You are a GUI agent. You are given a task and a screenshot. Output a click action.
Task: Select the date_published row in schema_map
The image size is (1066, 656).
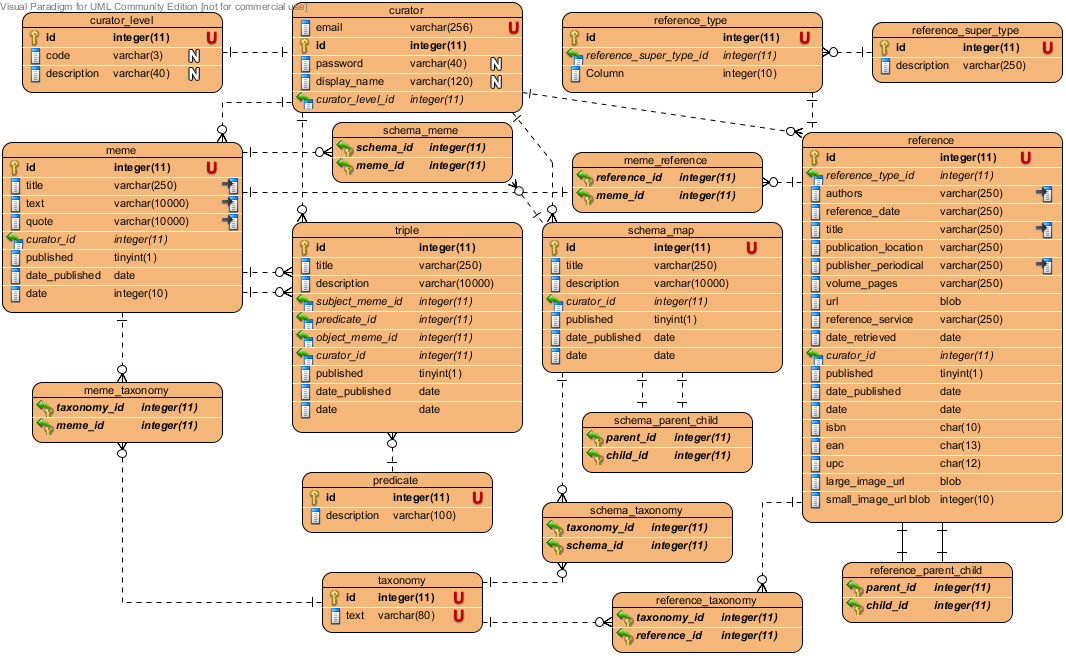602,338
